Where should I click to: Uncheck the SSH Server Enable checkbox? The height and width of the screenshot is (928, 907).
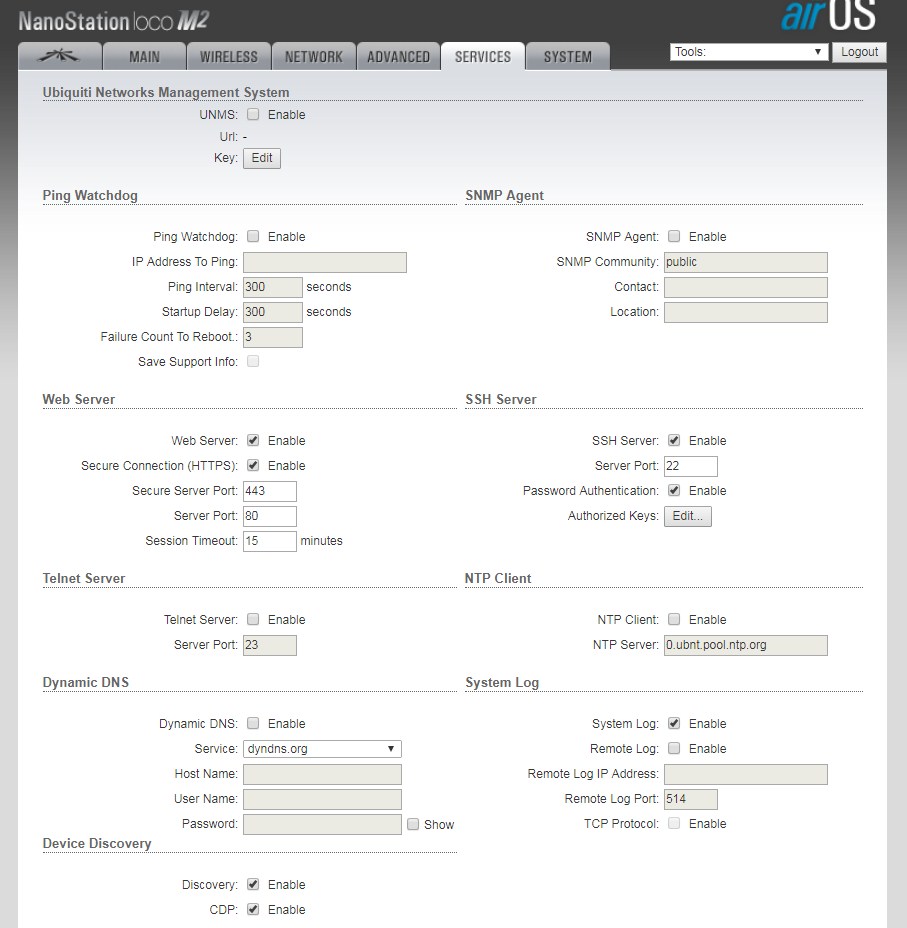(674, 440)
